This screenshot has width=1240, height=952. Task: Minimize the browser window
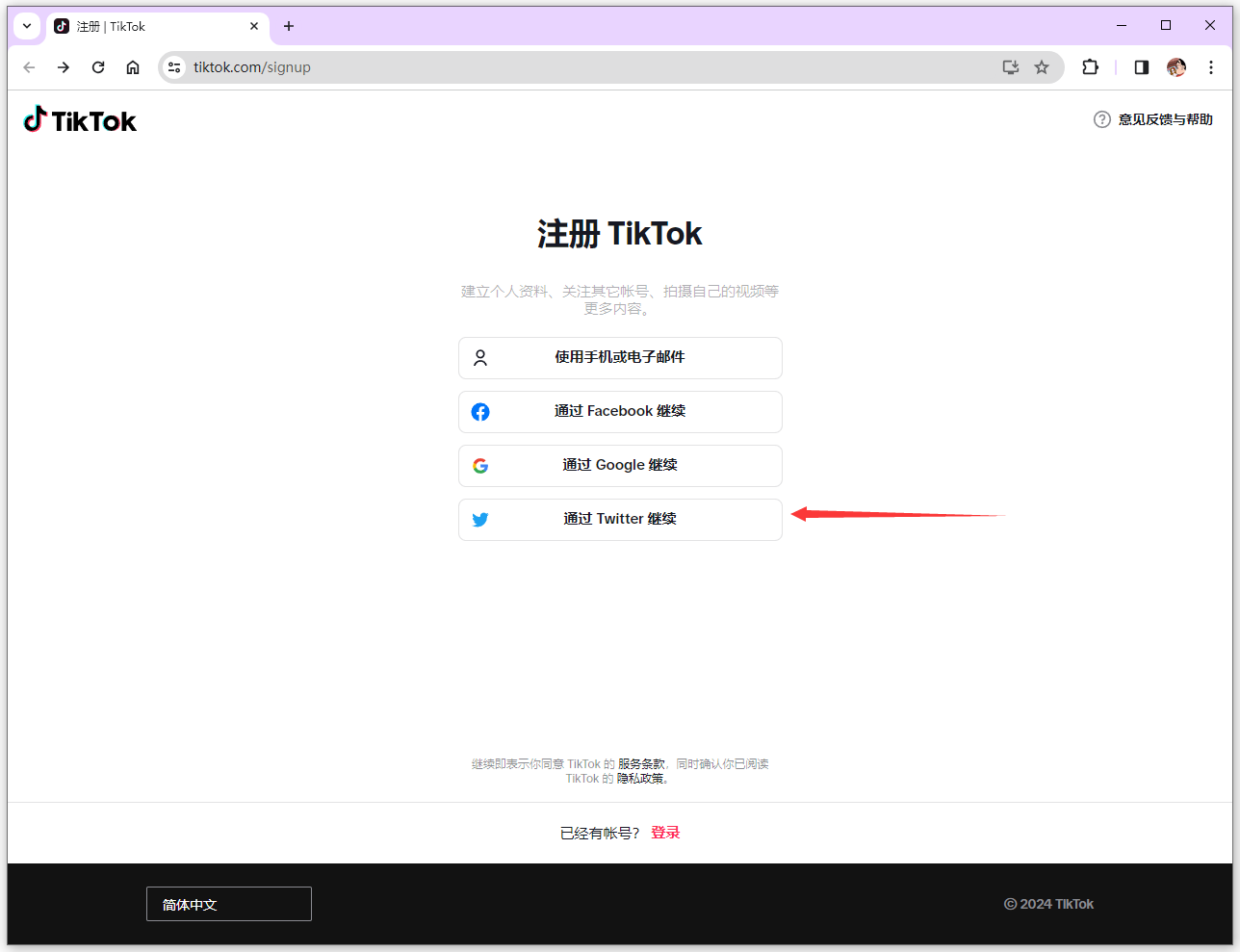click(x=1122, y=26)
